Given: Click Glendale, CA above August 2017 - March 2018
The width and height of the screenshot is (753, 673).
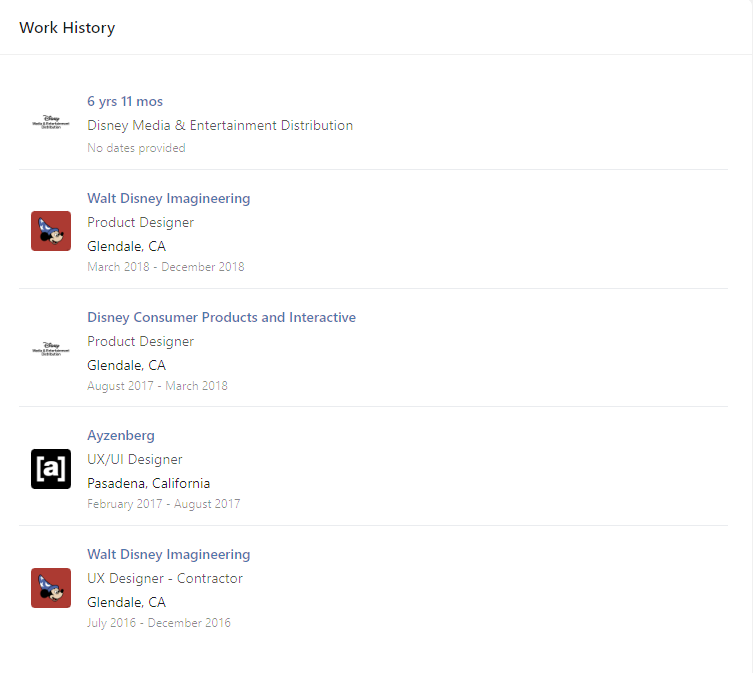Looking at the screenshot, I should click(x=126, y=366).
